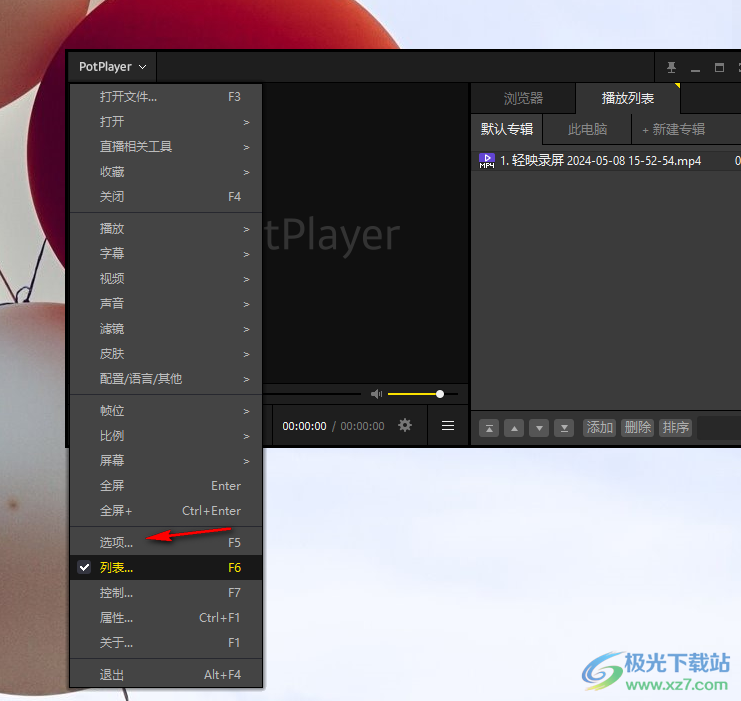Viewport: 741px width, 701px height.
Task: Click the 删除 button
Action: tap(638, 428)
